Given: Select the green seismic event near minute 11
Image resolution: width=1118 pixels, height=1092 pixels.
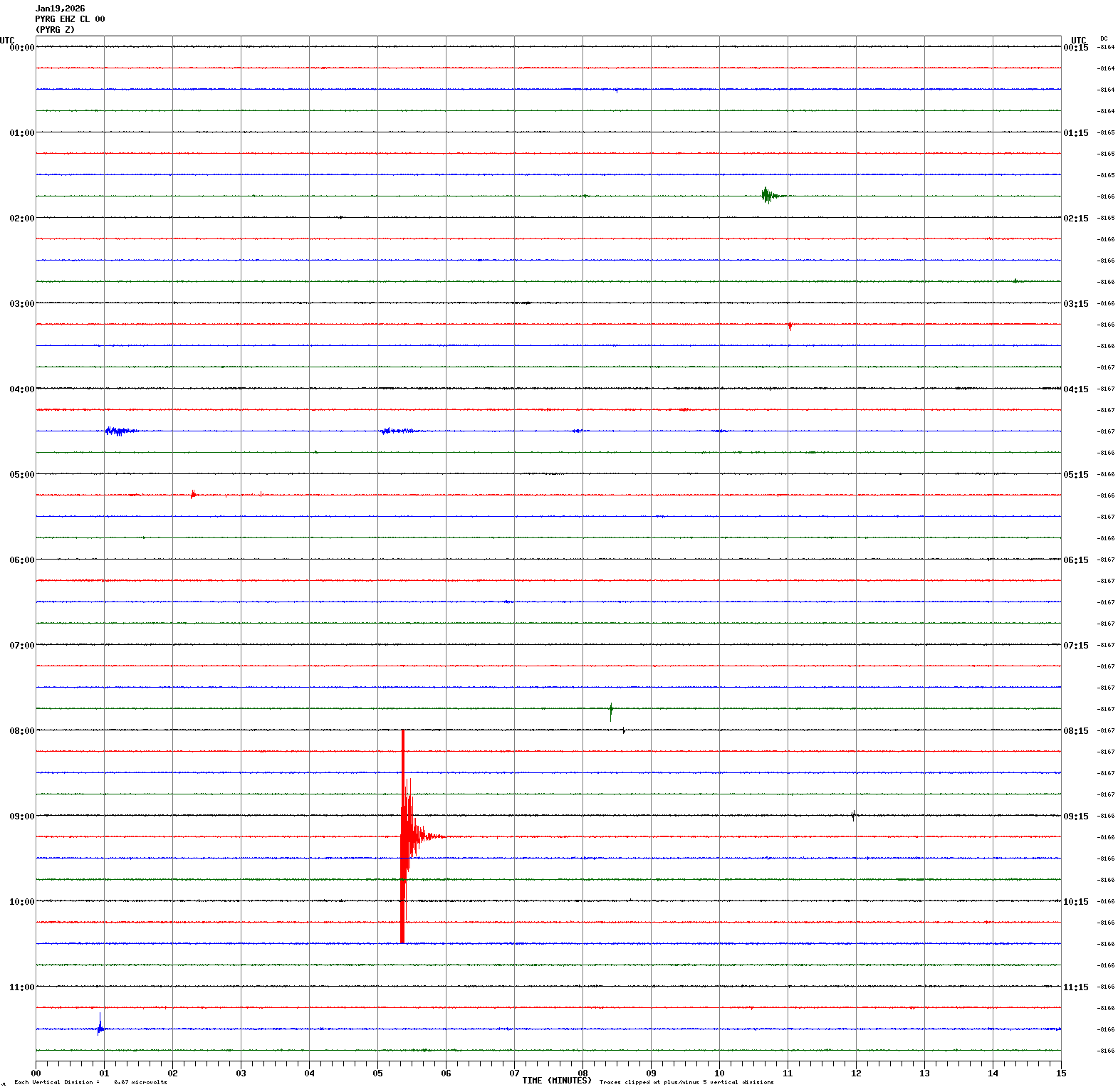Looking at the screenshot, I should click(767, 195).
